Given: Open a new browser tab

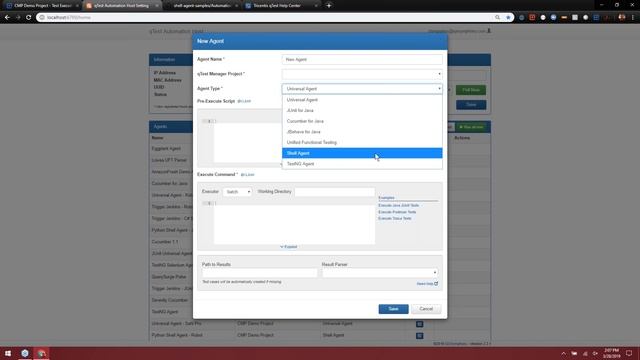Looking at the screenshot, I should click(329, 6).
